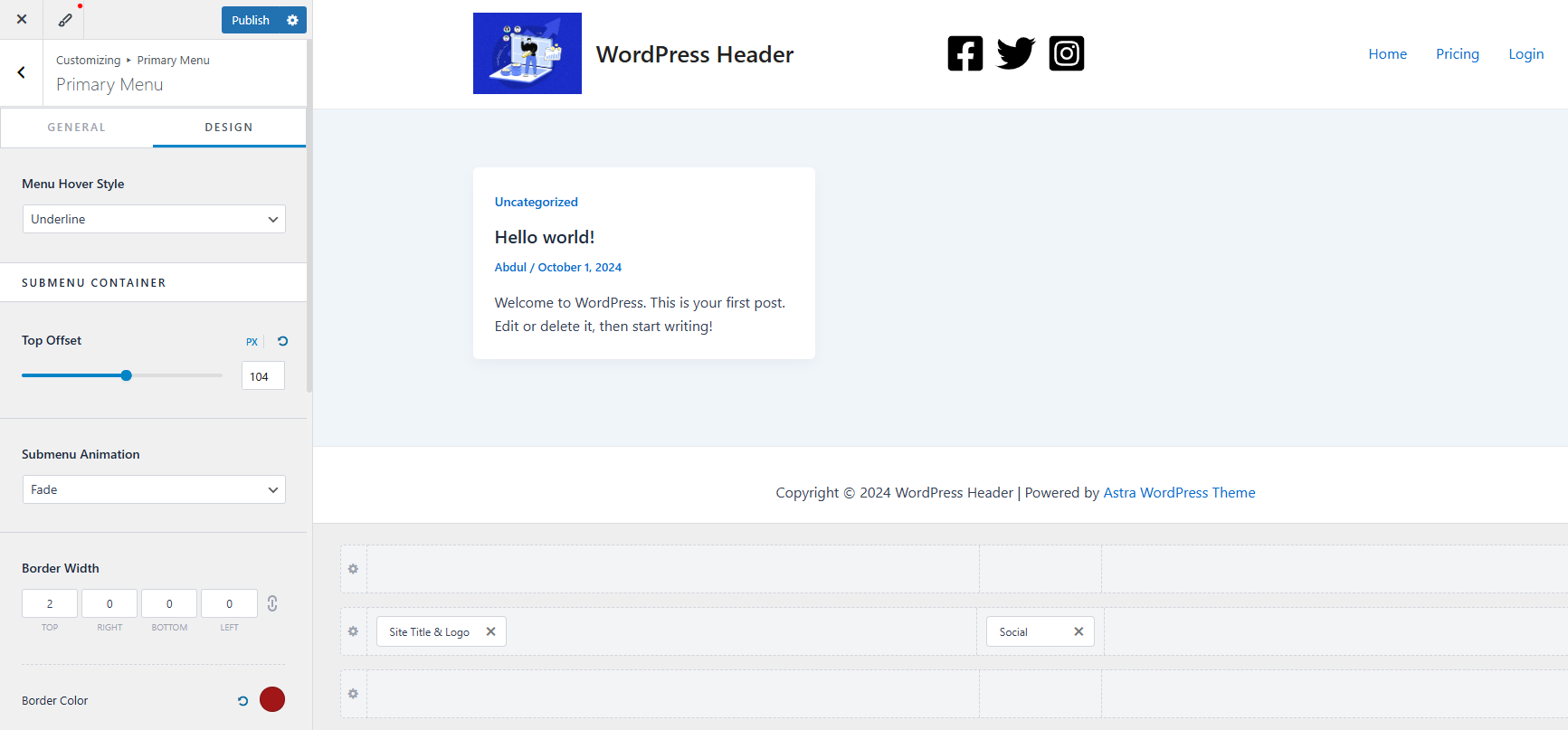Open the customizer styles pencil icon
This screenshot has width=1568, height=730.
click(x=65, y=19)
